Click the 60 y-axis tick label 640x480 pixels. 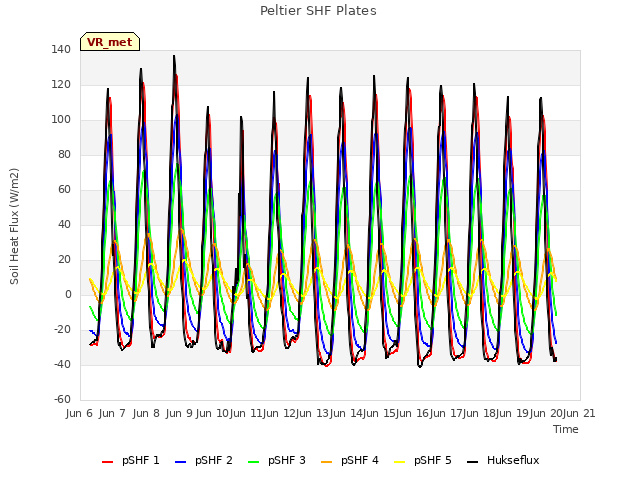(64, 190)
